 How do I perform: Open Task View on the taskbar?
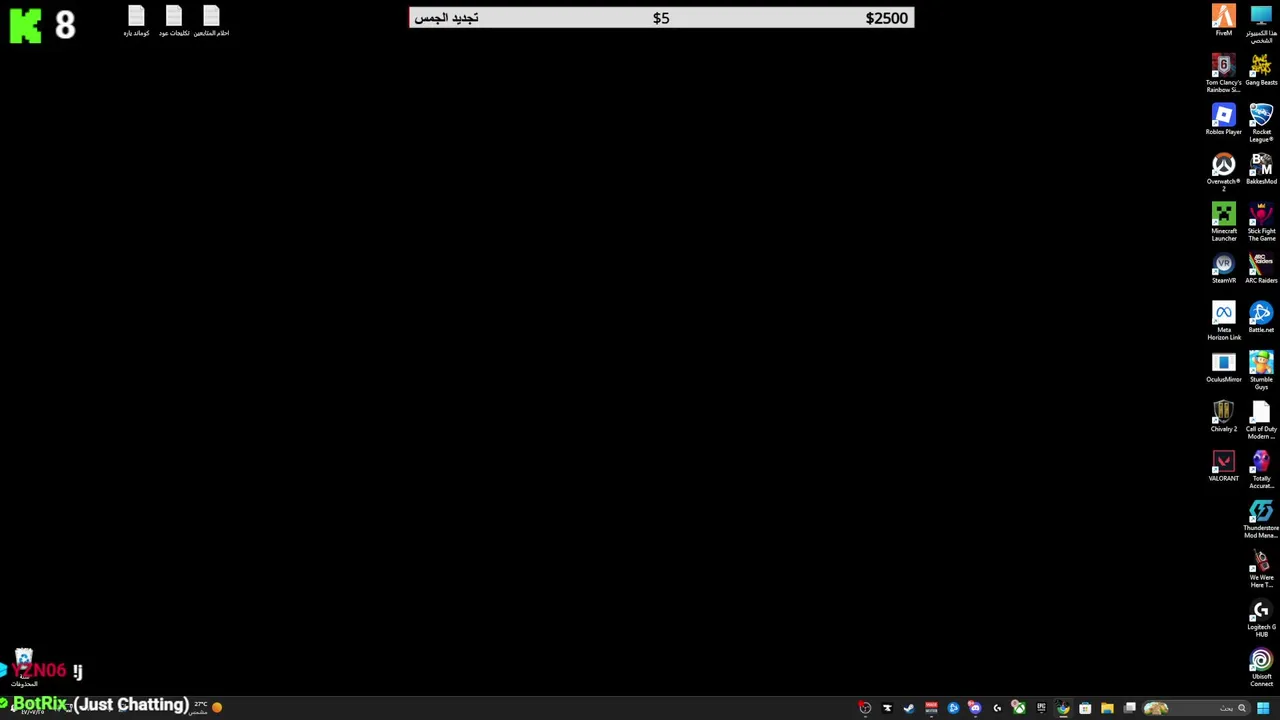tap(1130, 708)
